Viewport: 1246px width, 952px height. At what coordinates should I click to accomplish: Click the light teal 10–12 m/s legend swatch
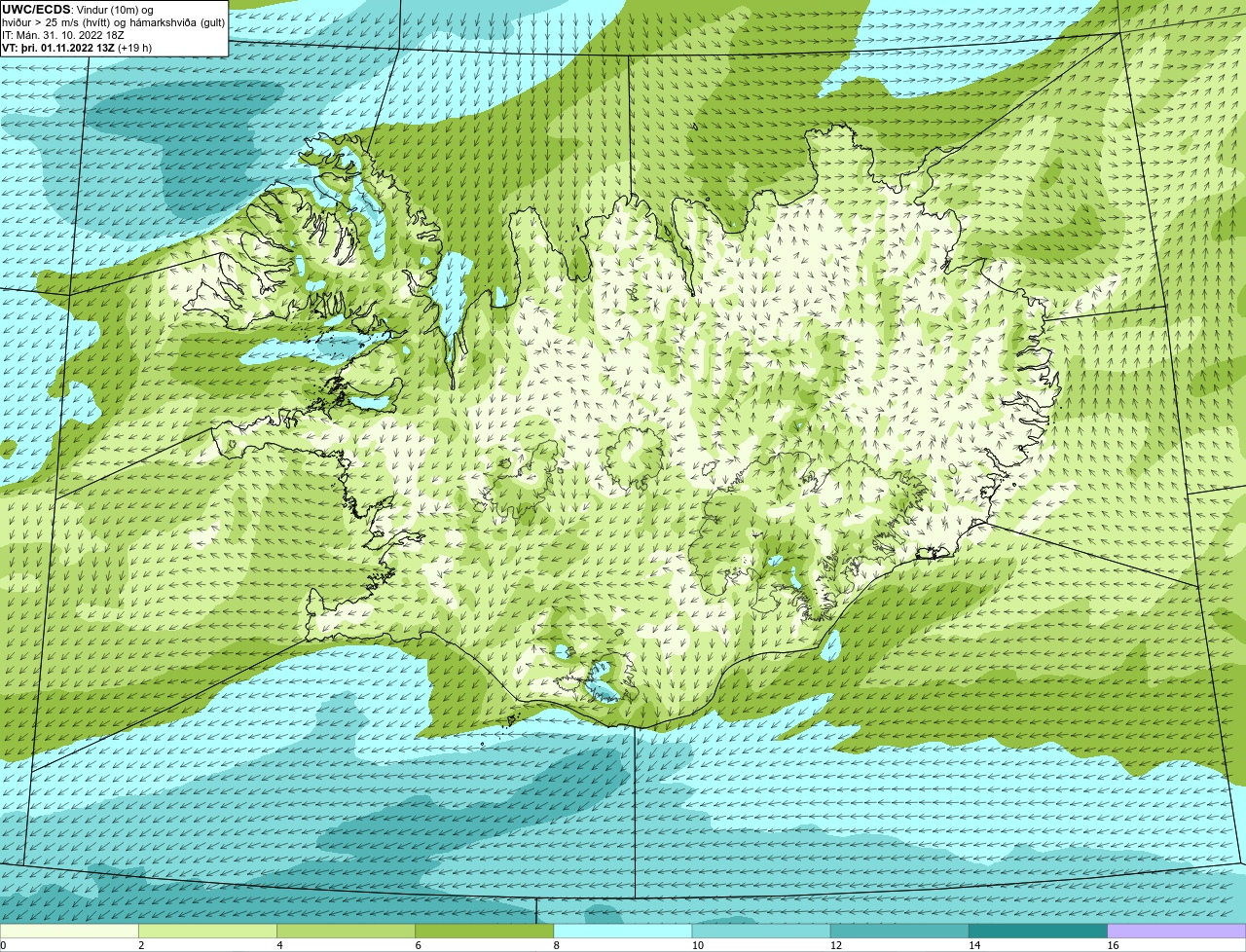pyautogui.click(x=761, y=932)
